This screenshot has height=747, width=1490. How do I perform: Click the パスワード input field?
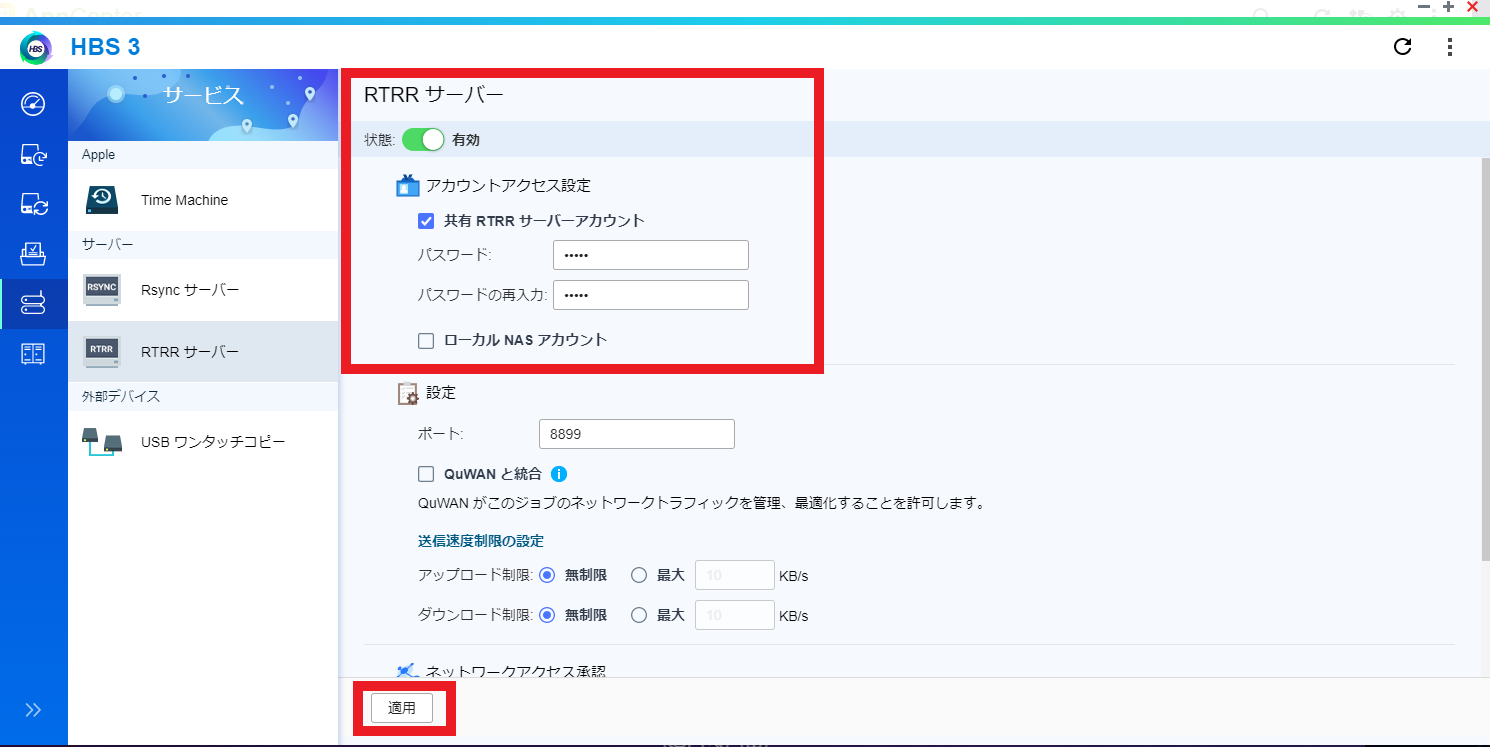651,255
